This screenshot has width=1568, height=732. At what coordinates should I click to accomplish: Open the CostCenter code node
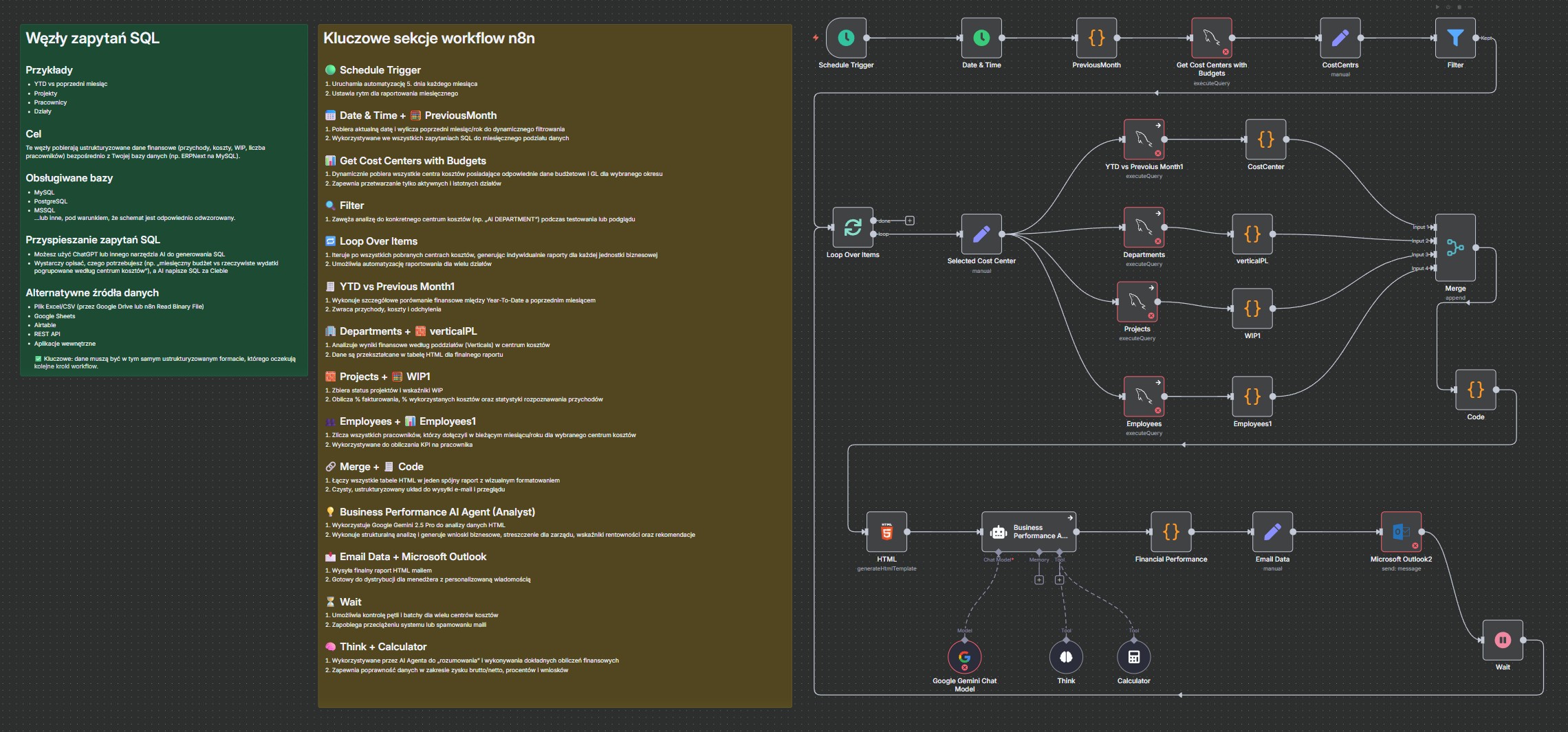(x=1265, y=140)
